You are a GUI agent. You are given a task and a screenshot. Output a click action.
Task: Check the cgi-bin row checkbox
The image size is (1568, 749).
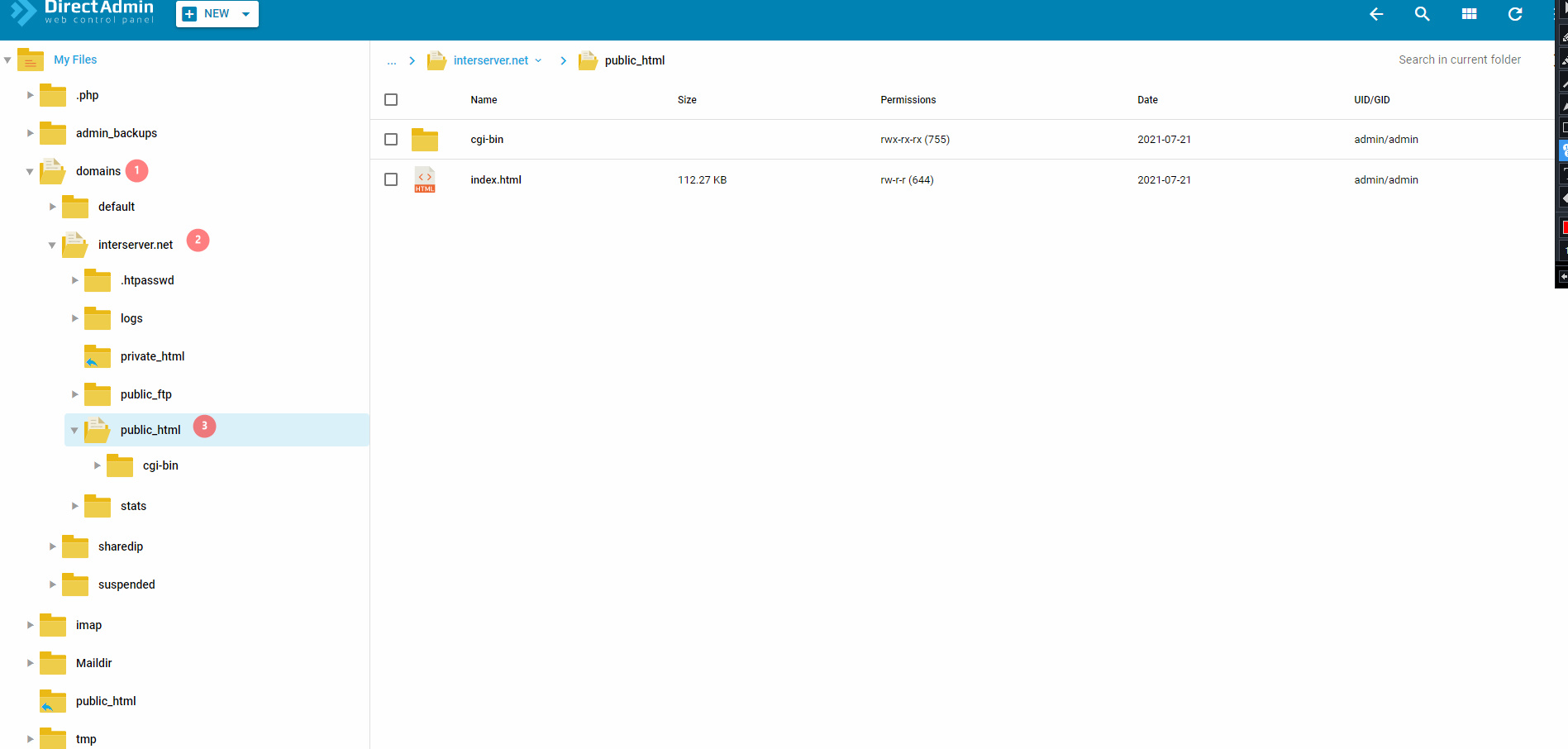pos(391,140)
